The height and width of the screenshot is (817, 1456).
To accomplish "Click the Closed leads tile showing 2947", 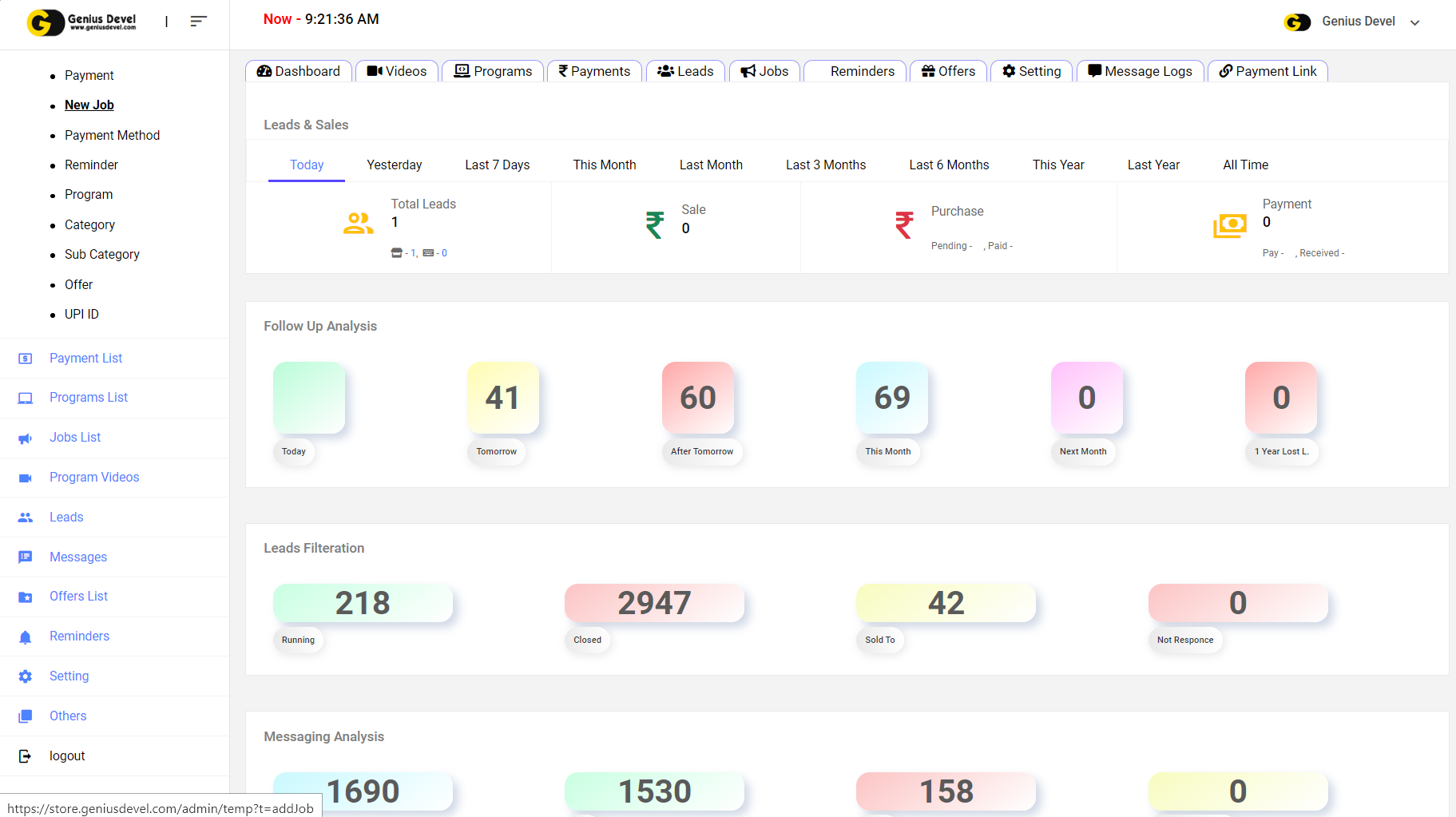I will [654, 603].
